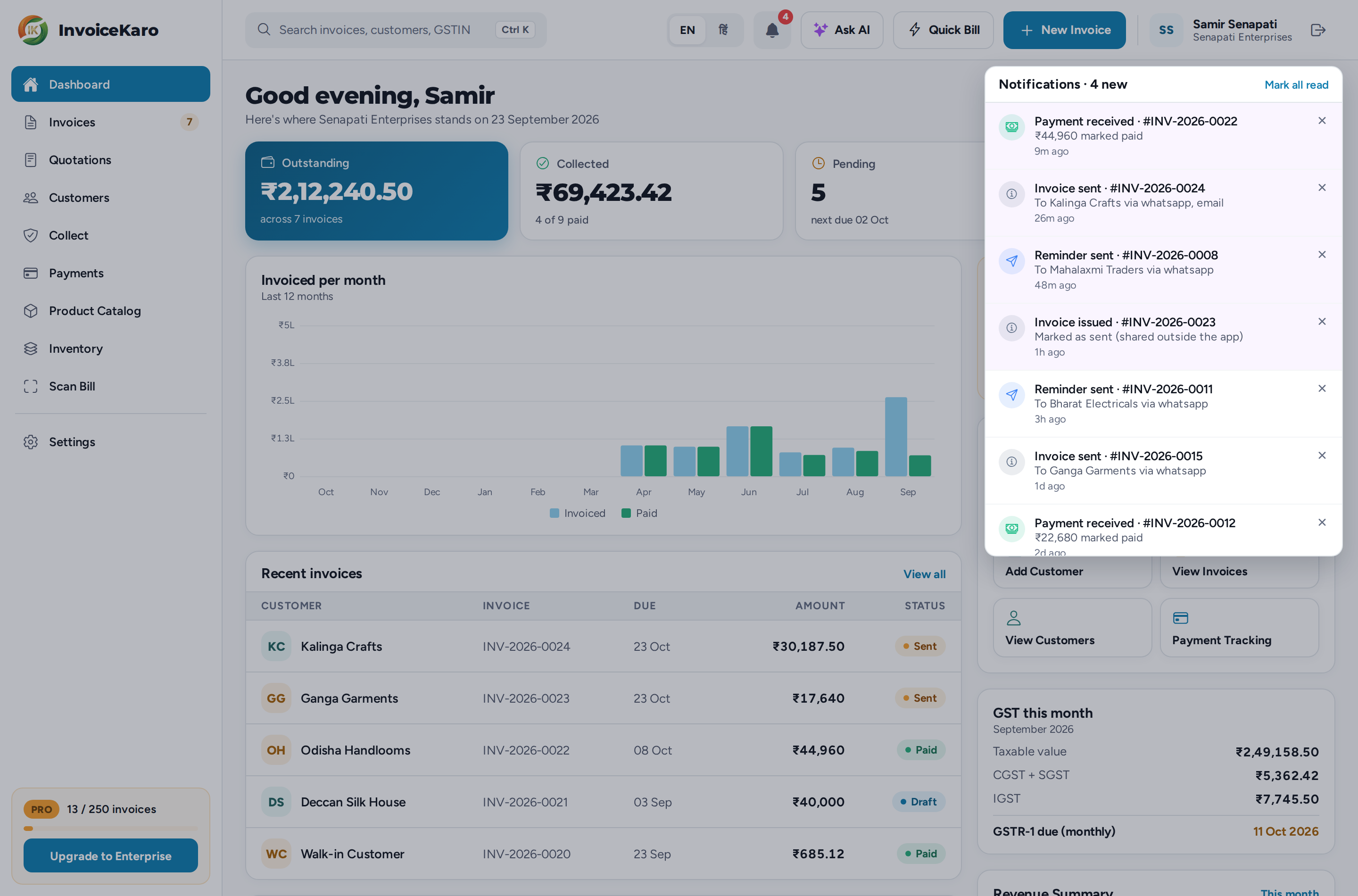1358x896 pixels.
Task: Click the logout icon beside Samir Senapati
Action: point(1318,30)
